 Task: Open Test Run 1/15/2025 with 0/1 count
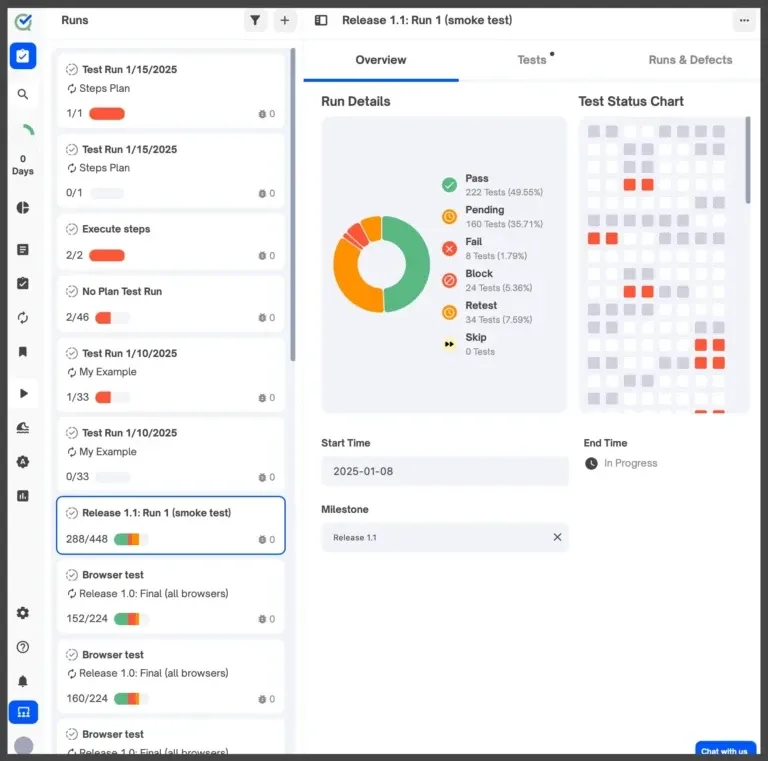170,171
